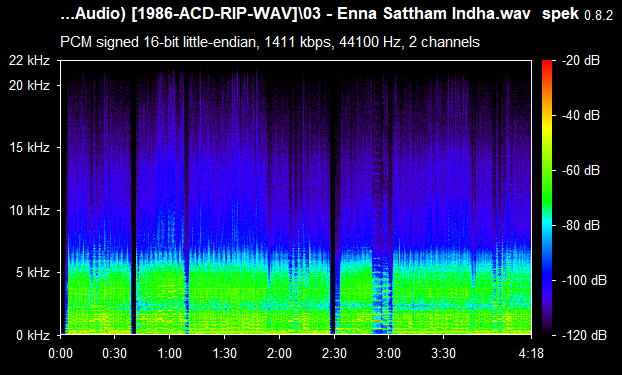Select the 3:30 time axis marker

tap(443, 353)
